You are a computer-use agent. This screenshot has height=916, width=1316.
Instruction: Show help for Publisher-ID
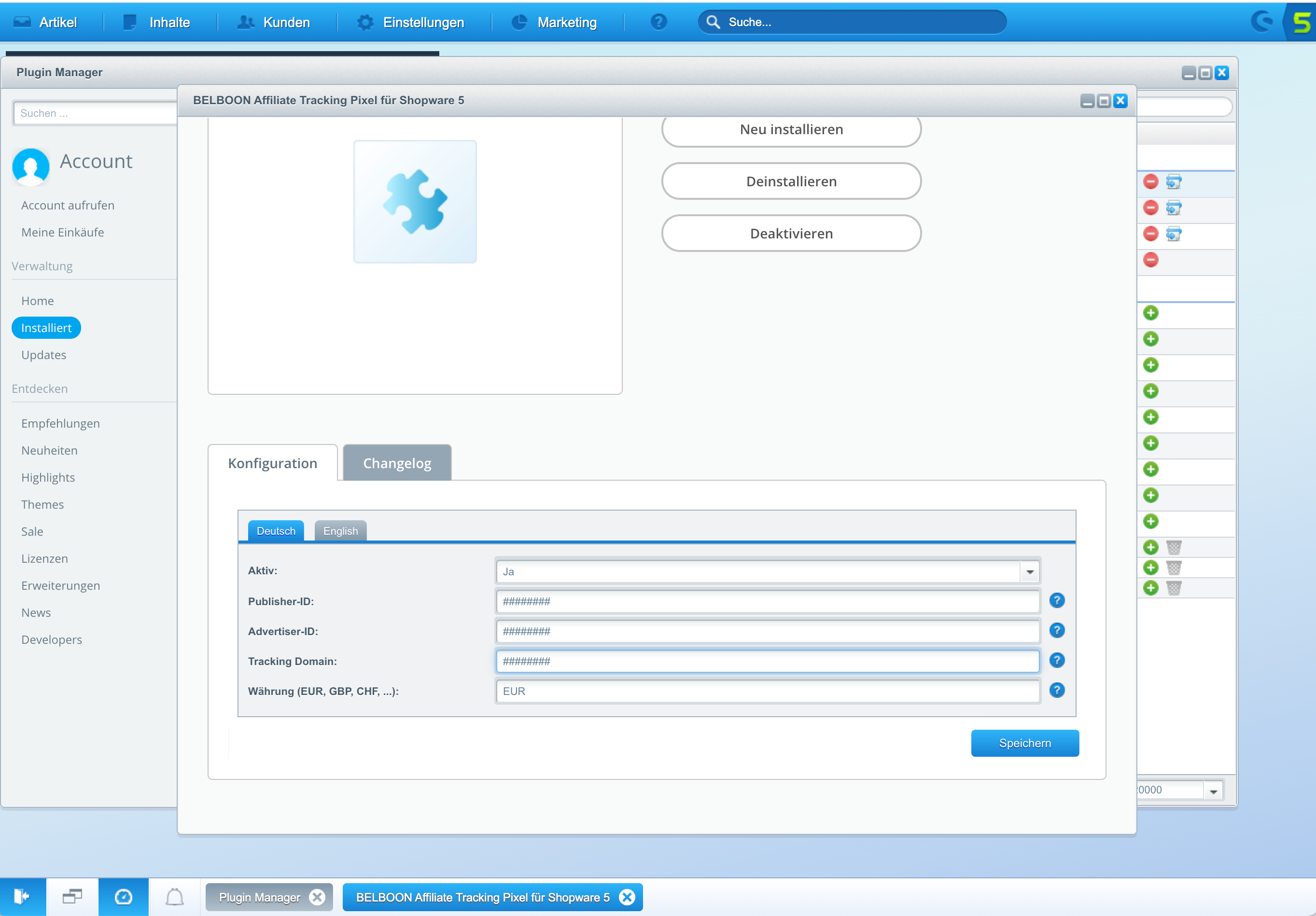coord(1057,600)
